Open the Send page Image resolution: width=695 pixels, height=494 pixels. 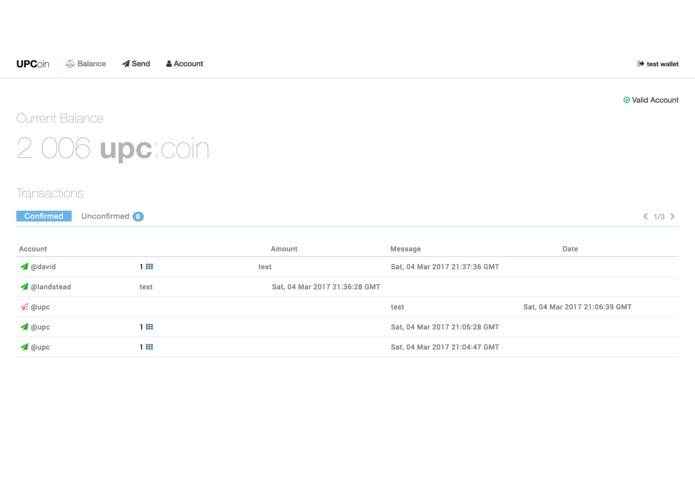[x=136, y=64]
